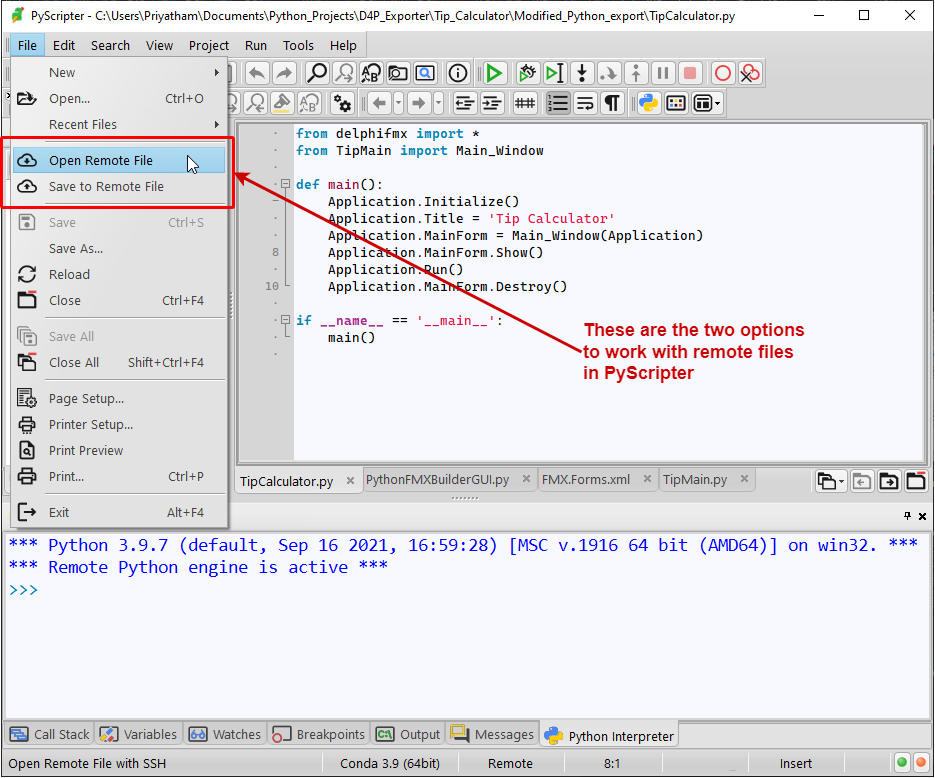The height and width of the screenshot is (778, 935).
Task: Click the Abort Debugging circle icon
Action: (723, 73)
